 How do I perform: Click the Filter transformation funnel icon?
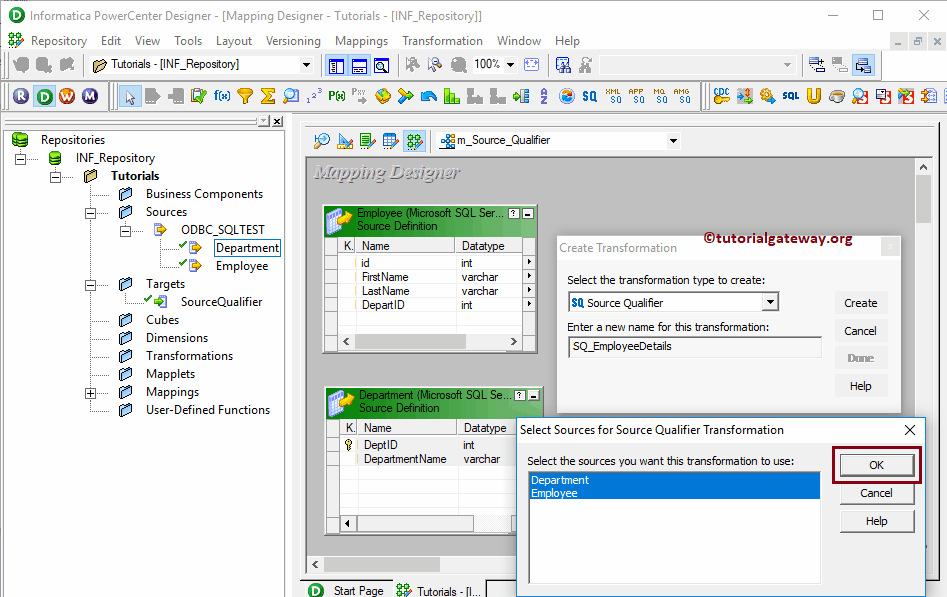pos(245,96)
